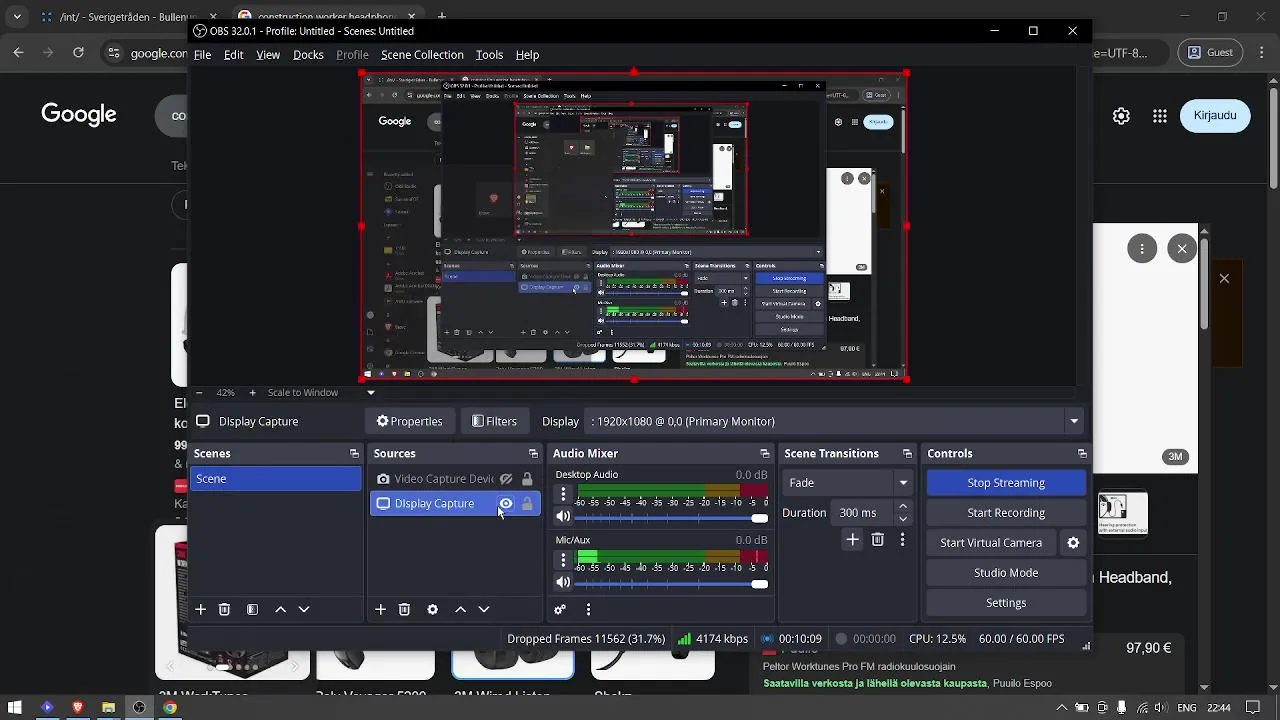Screen dimensions: 1280x720
Task: Toggle lock on Display Capture source
Action: tap(527, 503)
